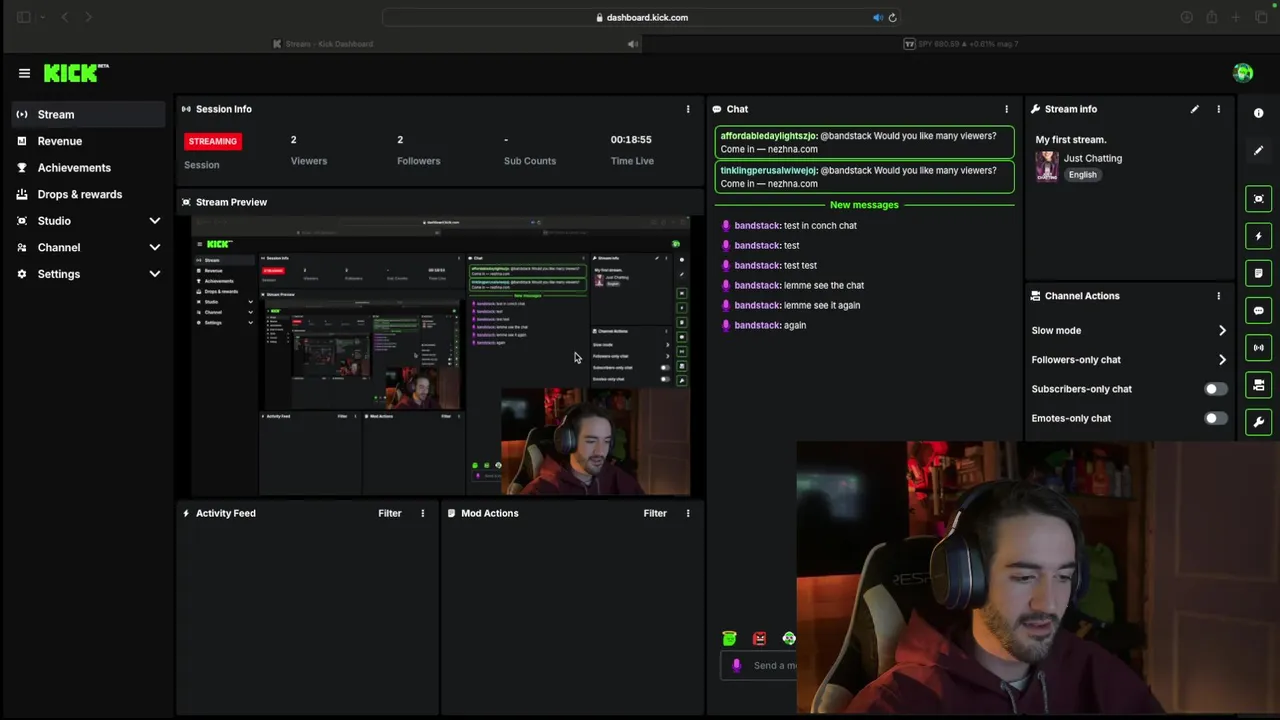The image size is (1280, 720).
Task: Mute audio via address bar speaker icon
Action: pyautogui.click(x=877, y=17)
